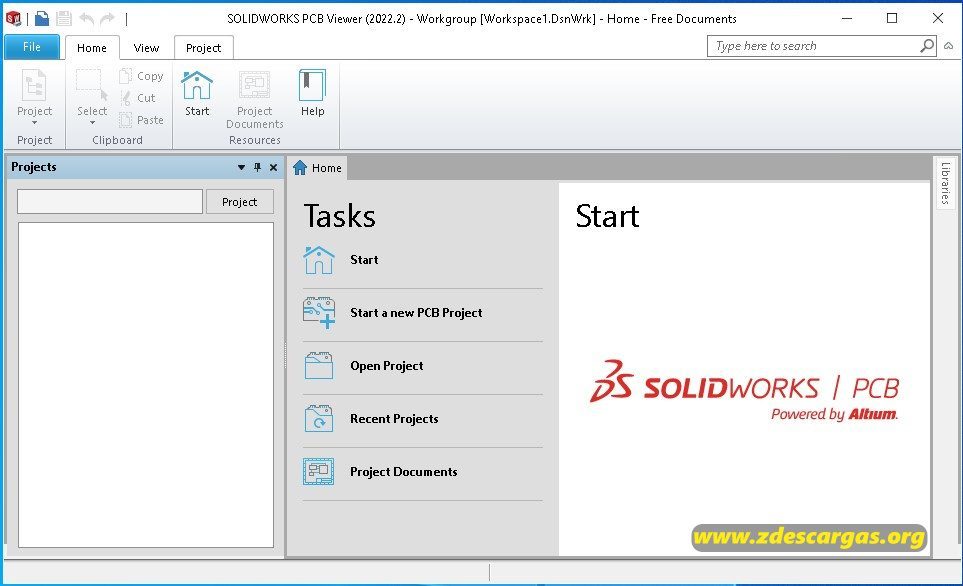The width and height of the screenshot is (963, 586).
Task: Click Paste in the Clipboard group
Action: point(142,120)
